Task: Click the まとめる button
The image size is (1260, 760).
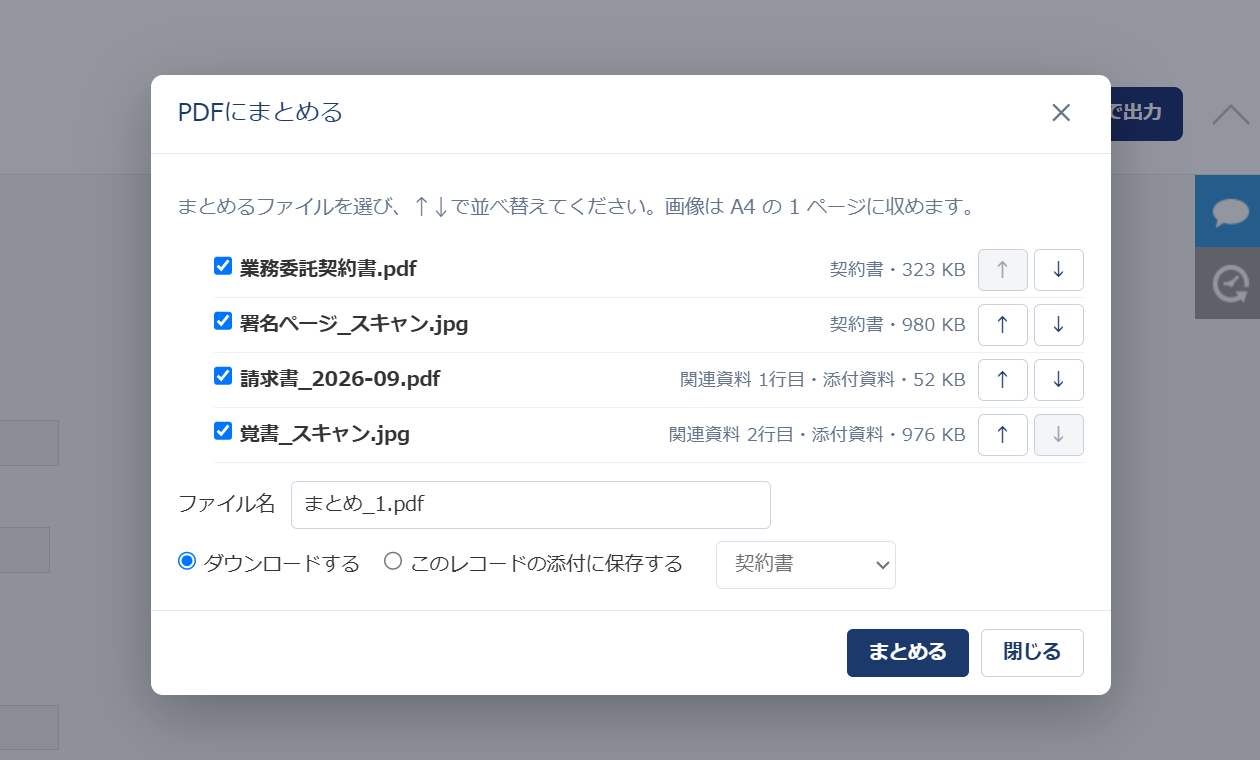Action: point(908,653)
